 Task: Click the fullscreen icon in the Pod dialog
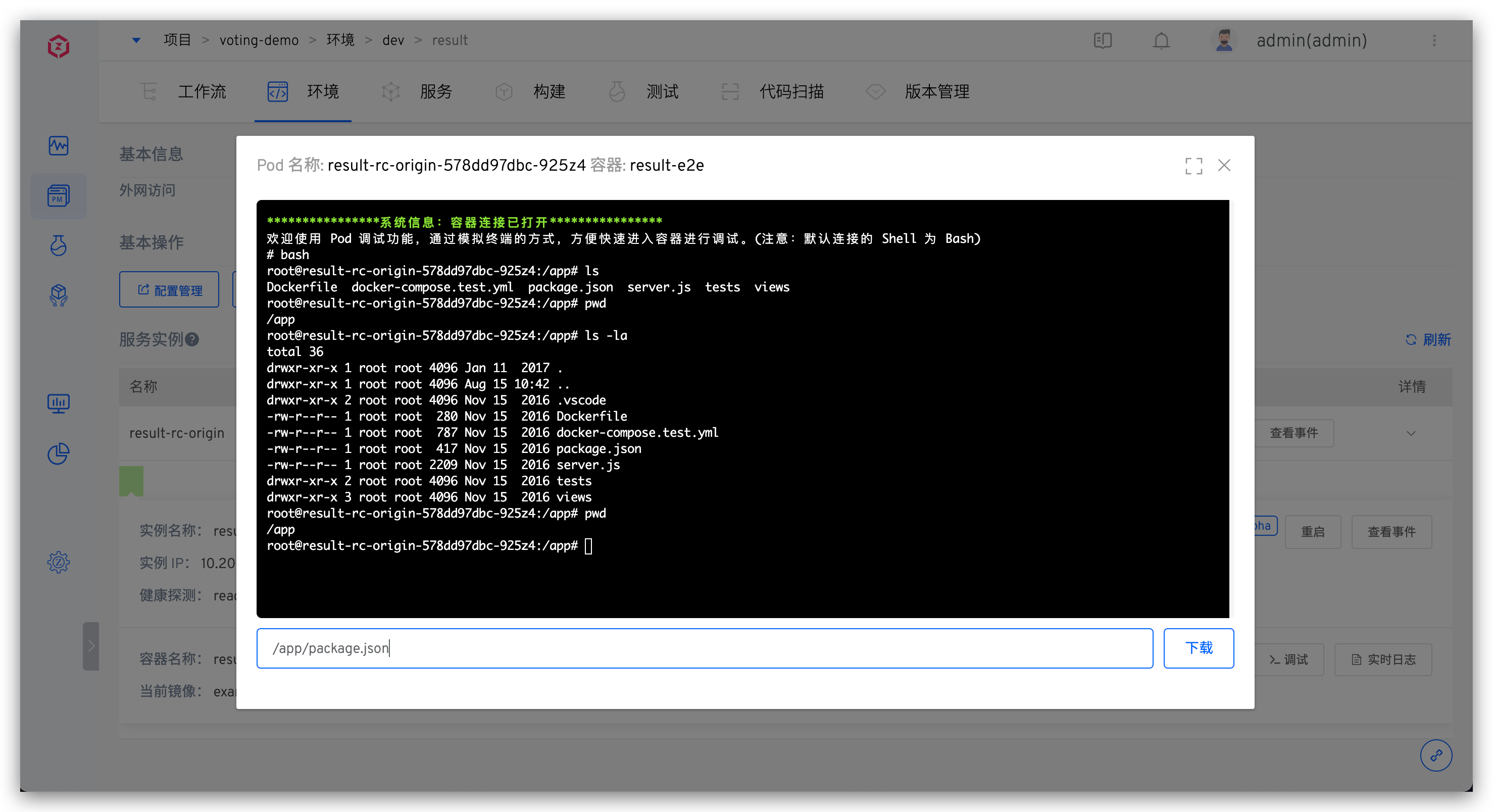(x=1193, y=166)
